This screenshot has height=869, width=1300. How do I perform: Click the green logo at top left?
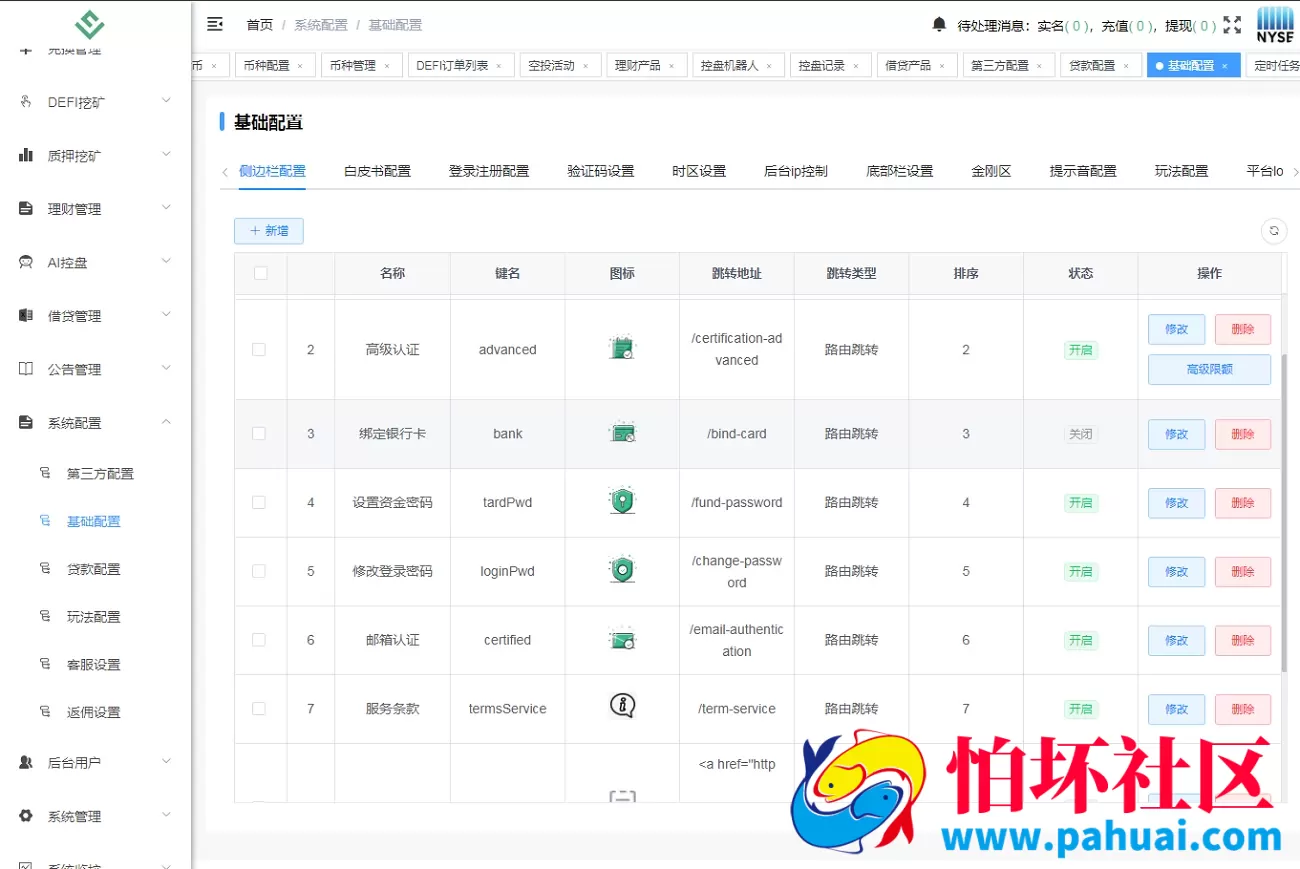pyautogui.click(x=90, y=24)
